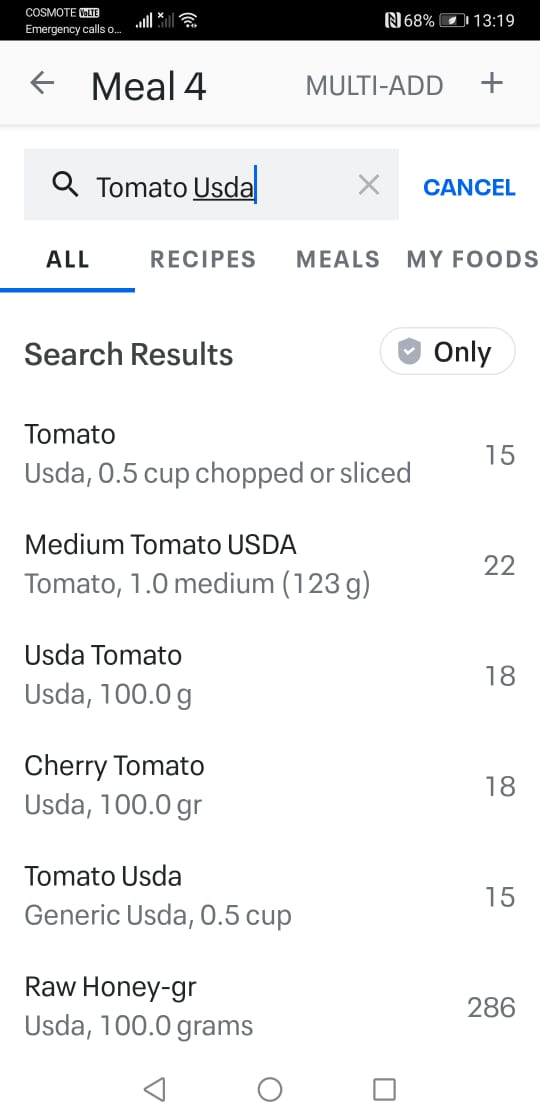Switch to the MY FOODS tab
This screenshot has height=1120, width=540.
(x=473, y=259)
